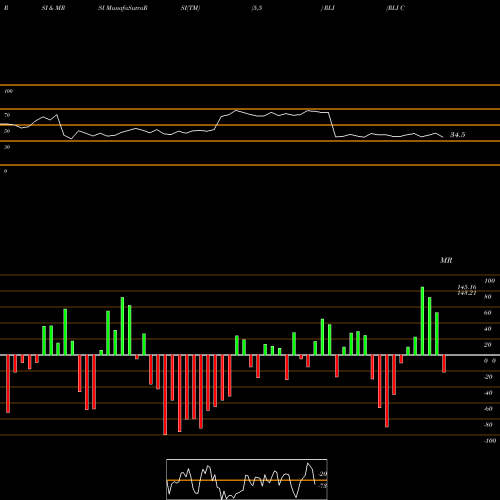Click the tallest green bar in the MR histogram
500x500 pixels.
(422, 321)
